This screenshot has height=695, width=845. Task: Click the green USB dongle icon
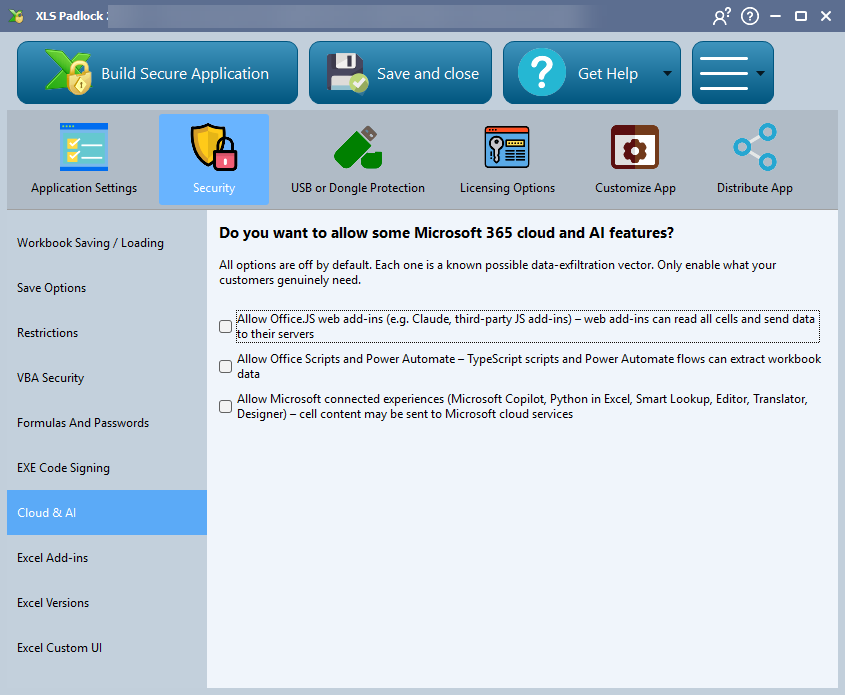click(358, 147)
